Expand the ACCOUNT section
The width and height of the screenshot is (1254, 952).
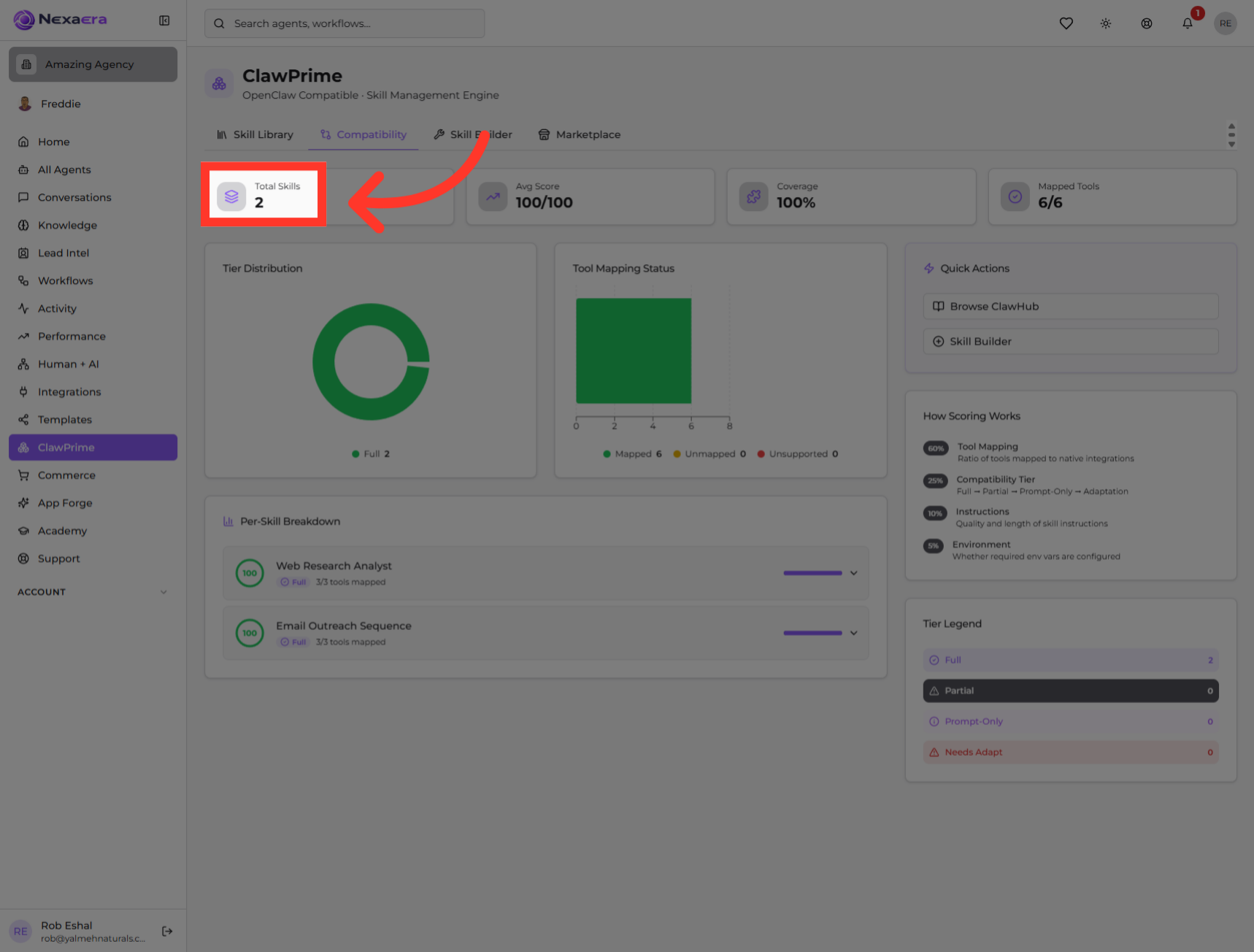93,592
